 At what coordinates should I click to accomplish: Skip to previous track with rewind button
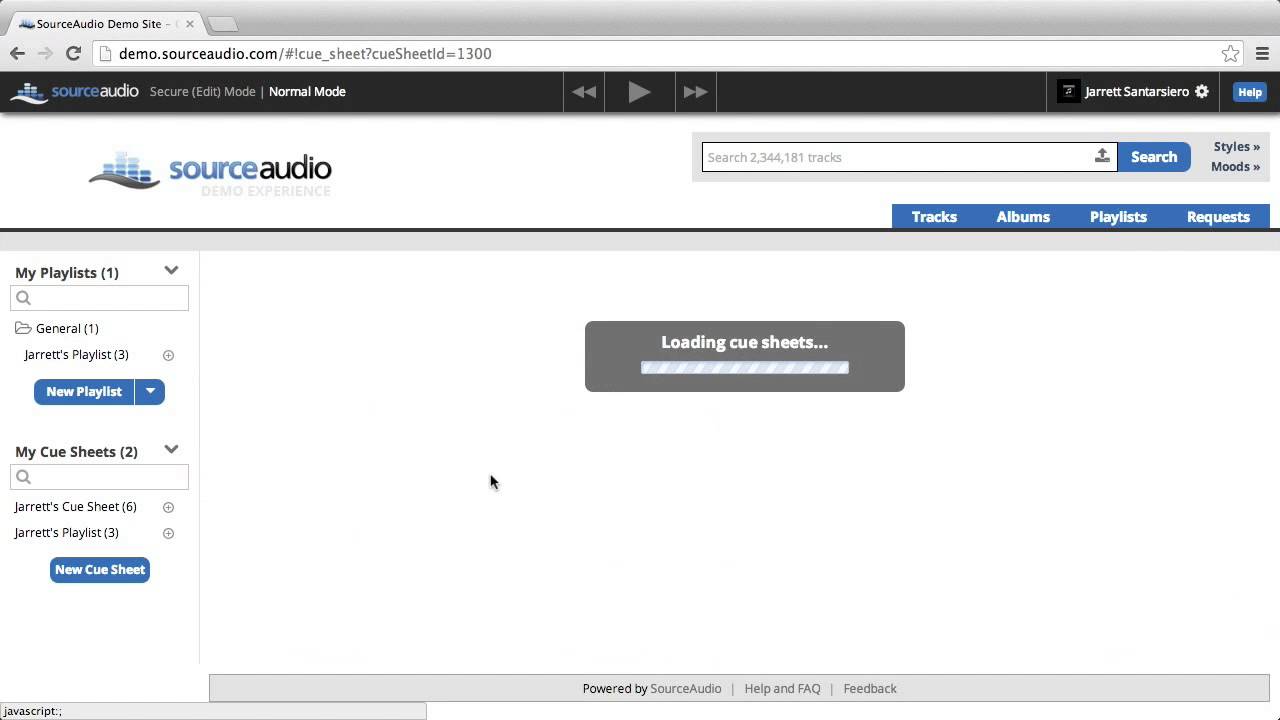(x=584, y=92)
